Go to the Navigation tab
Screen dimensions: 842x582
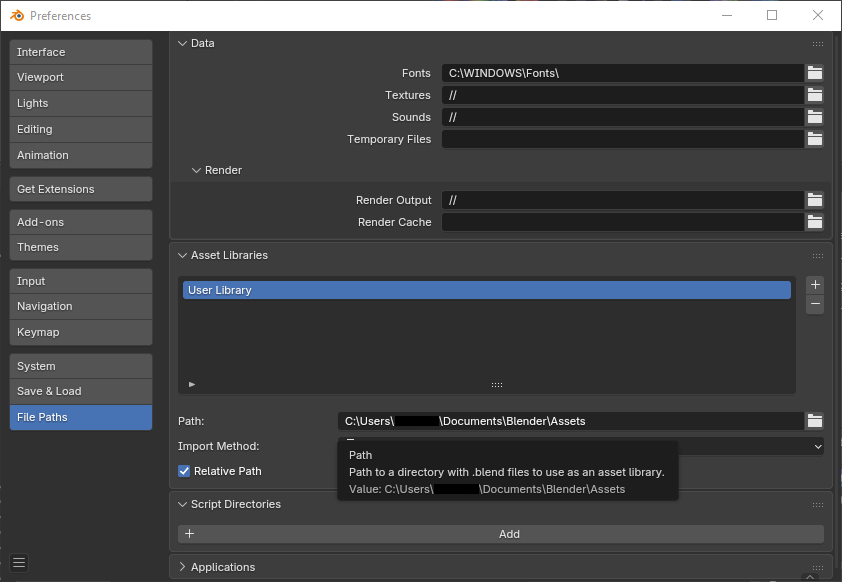point(81,307)
